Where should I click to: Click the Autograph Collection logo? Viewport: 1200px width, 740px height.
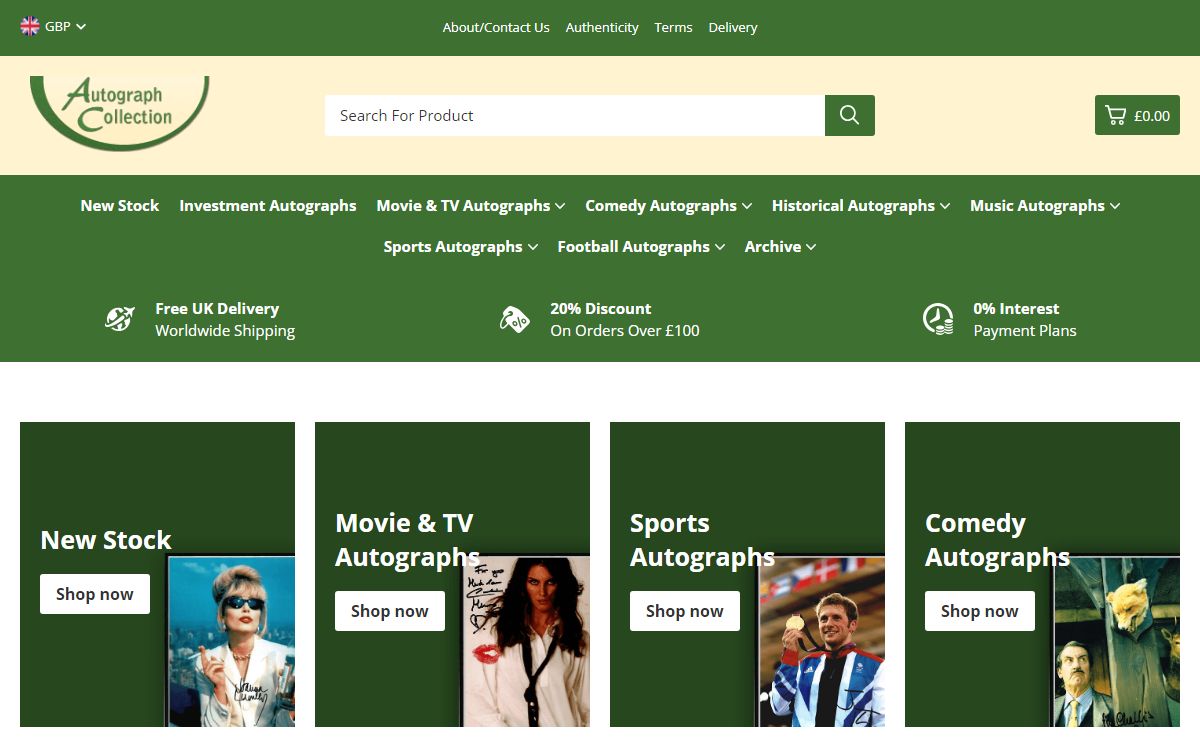(120, 113)
